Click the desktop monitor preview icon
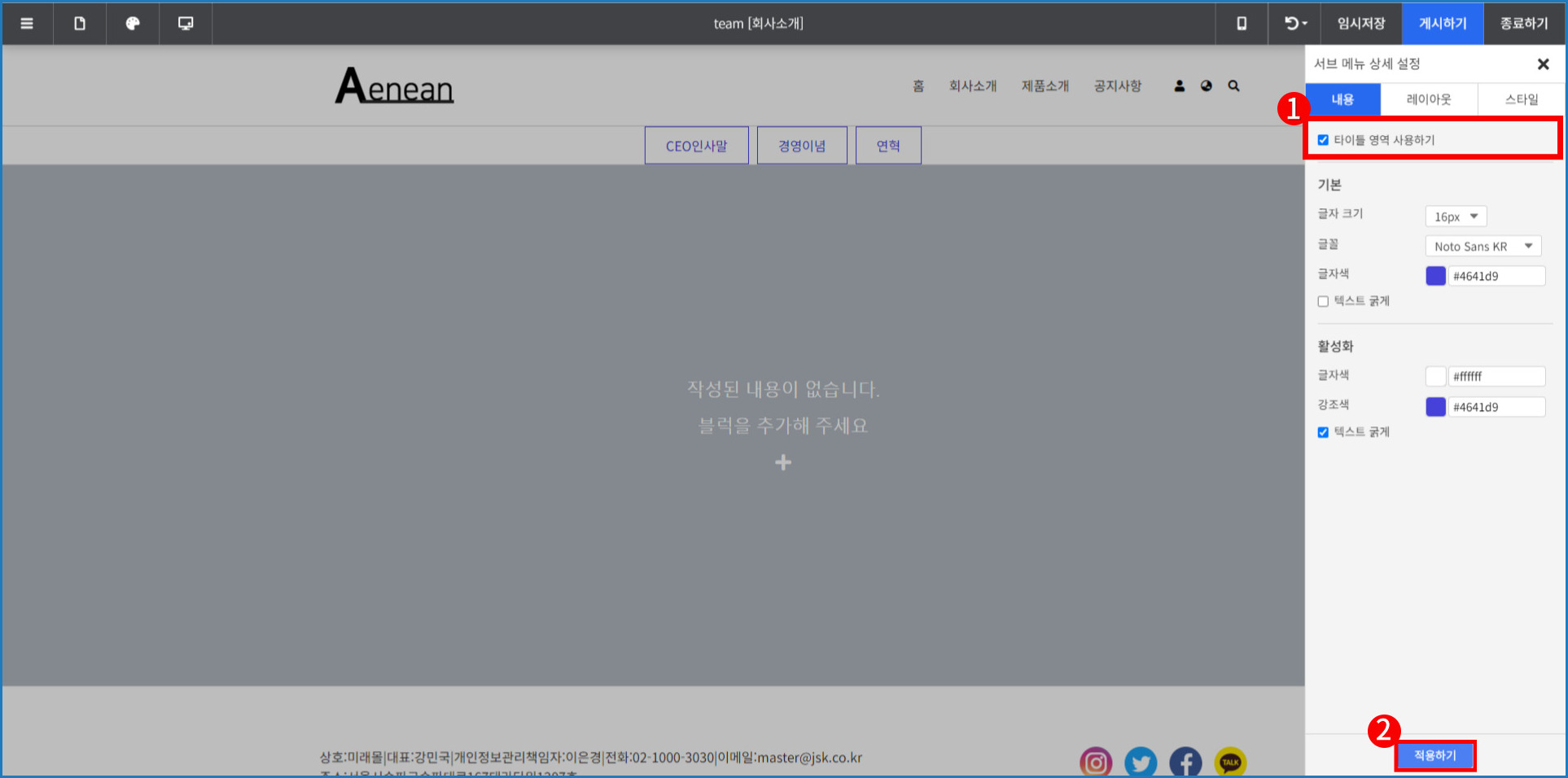The image size is (1568, 778). point(186,24)
